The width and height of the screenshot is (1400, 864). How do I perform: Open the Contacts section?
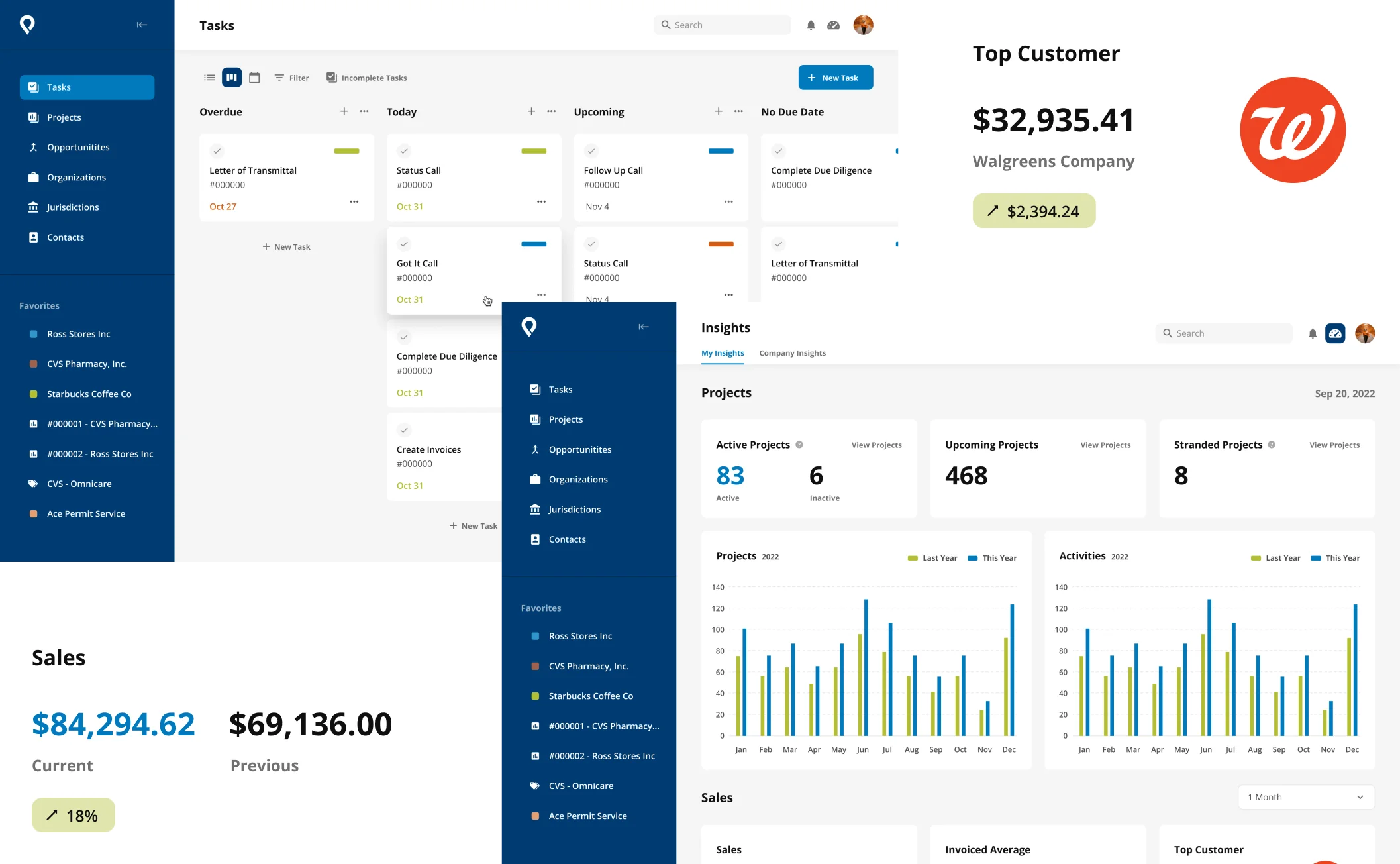[x=65, y=237]
